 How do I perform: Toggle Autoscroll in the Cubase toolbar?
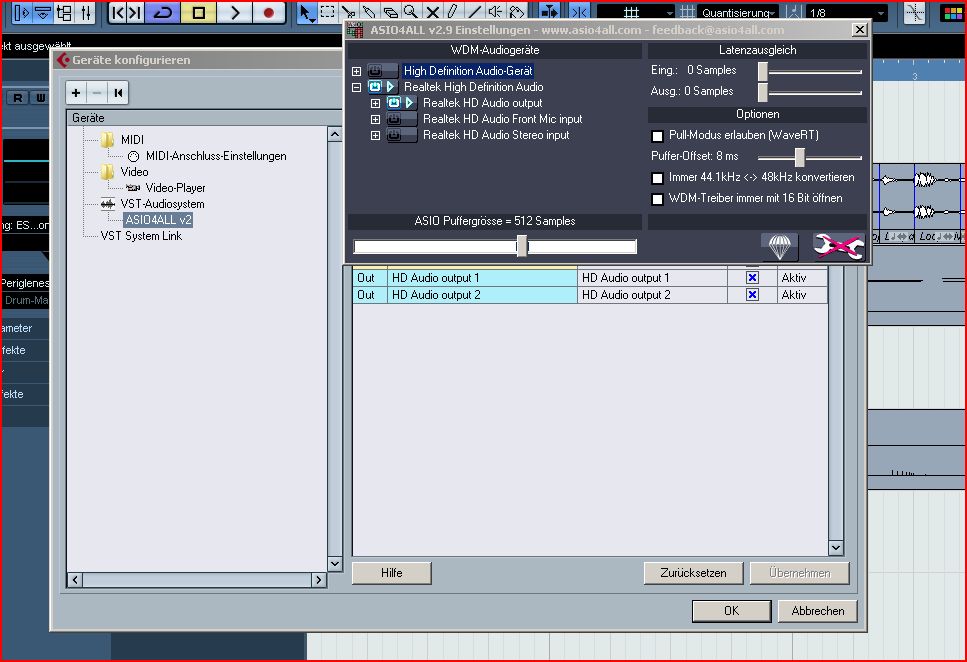549,12
